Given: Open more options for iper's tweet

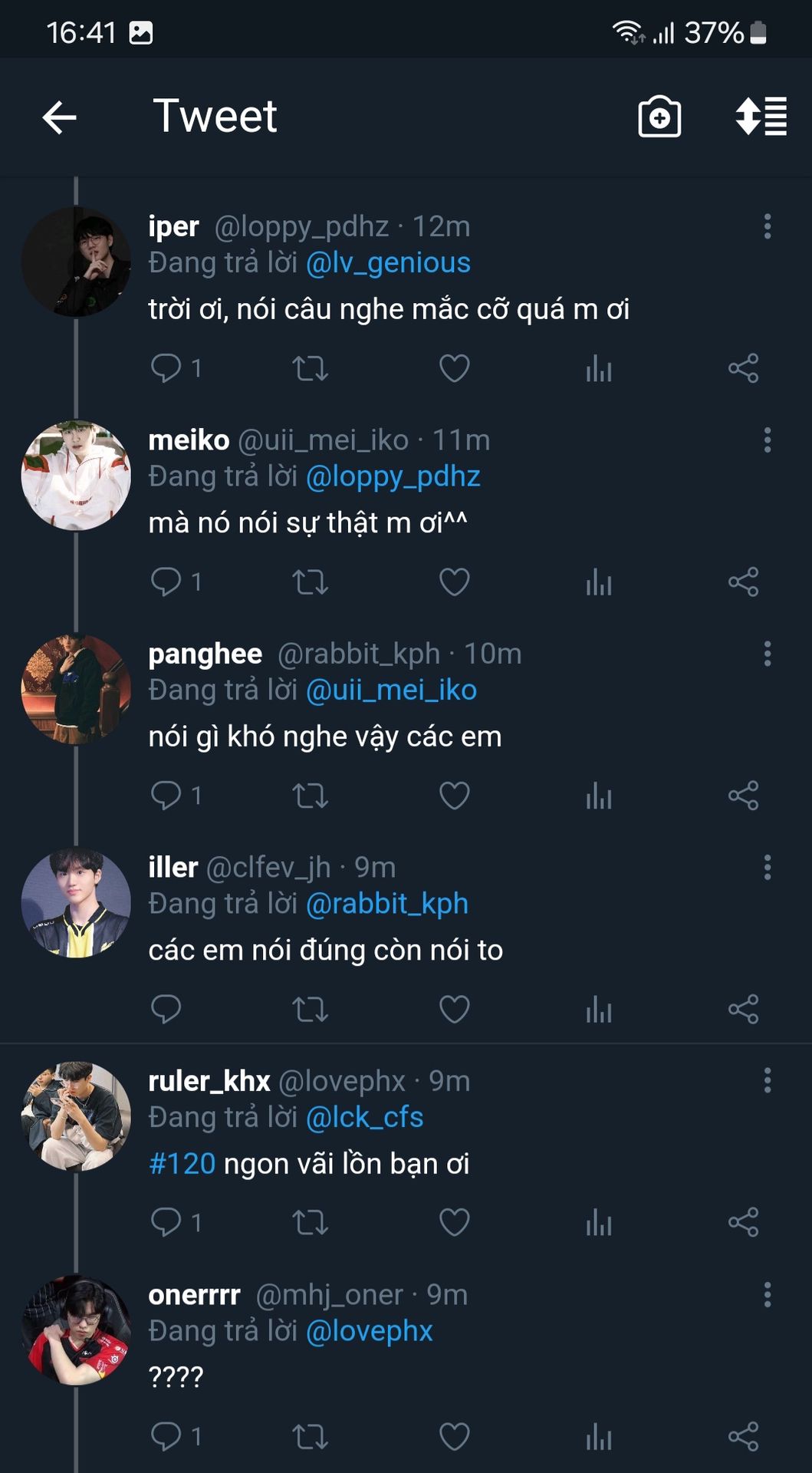Looking at the screenshot, I should pos(767,226).
